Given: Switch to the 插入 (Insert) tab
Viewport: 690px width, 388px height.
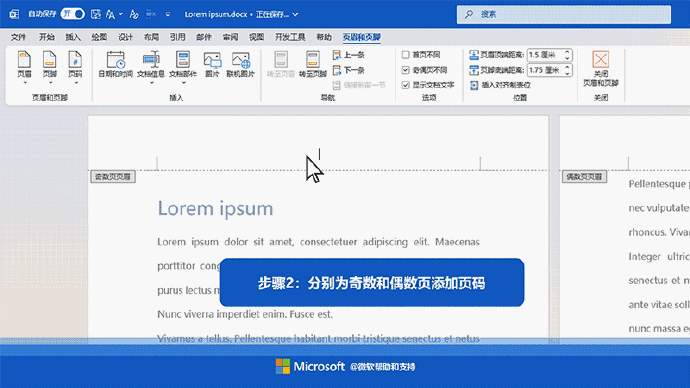Looking at the screenshot, I should pos(73,37).
